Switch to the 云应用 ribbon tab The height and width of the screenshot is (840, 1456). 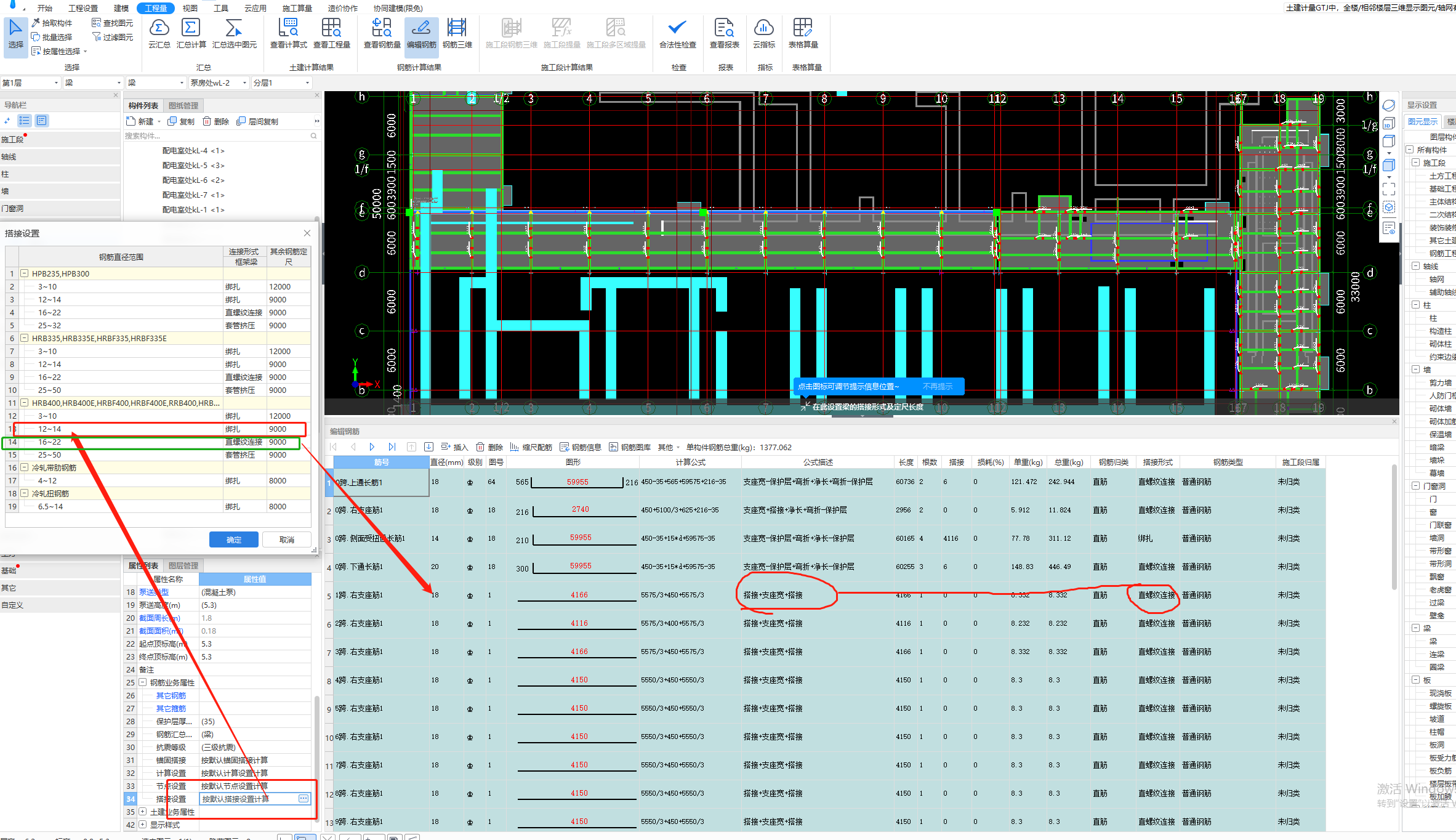255,8
